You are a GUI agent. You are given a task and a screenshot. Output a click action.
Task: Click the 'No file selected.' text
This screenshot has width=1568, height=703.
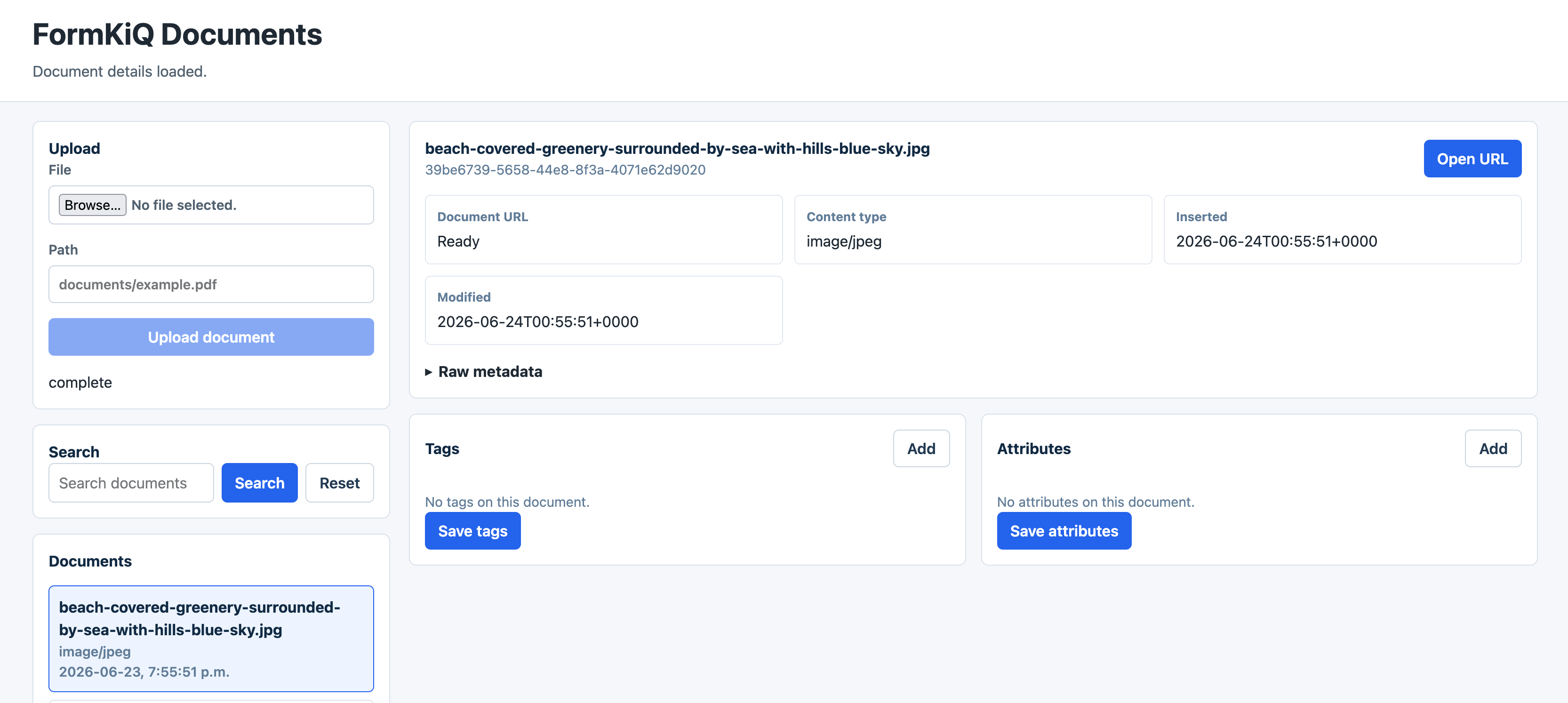click(x=184, y=205)
